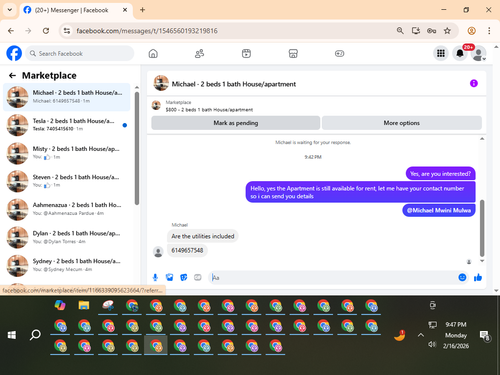
Task: Click the chat messages scrollbar
Action: (x=482, y=228)
